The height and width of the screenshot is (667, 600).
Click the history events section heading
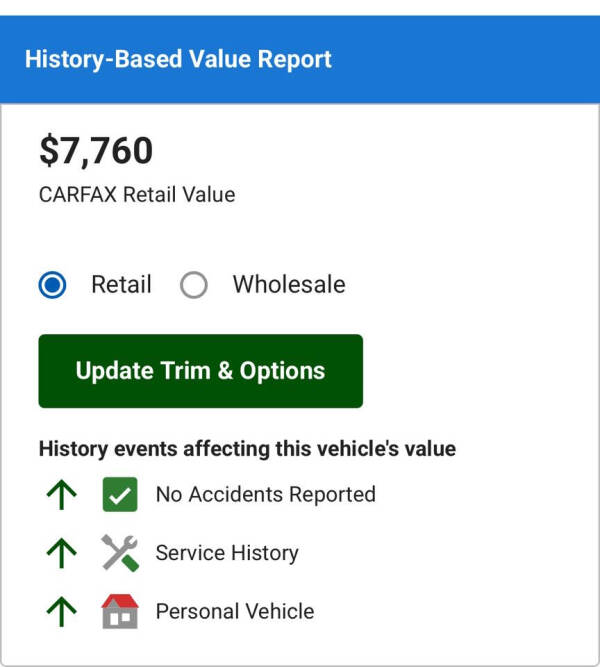tap(247, 449)
